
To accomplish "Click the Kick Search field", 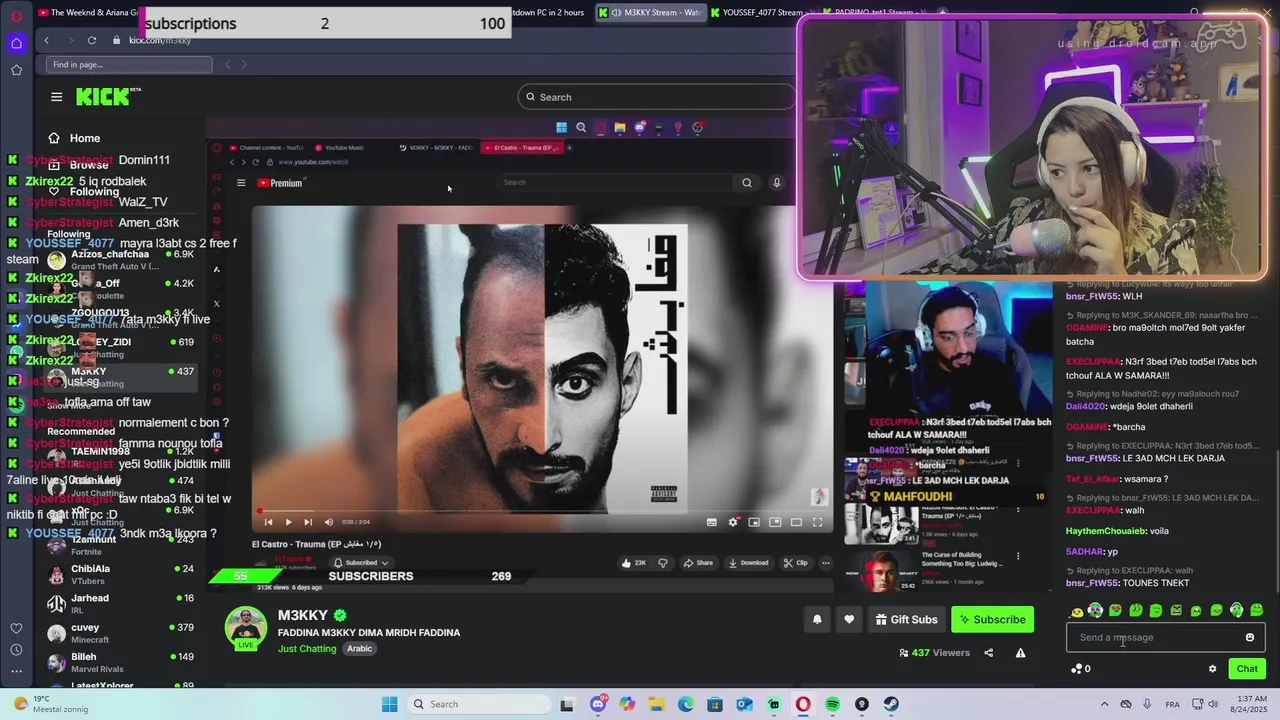I will click(657, 97).
